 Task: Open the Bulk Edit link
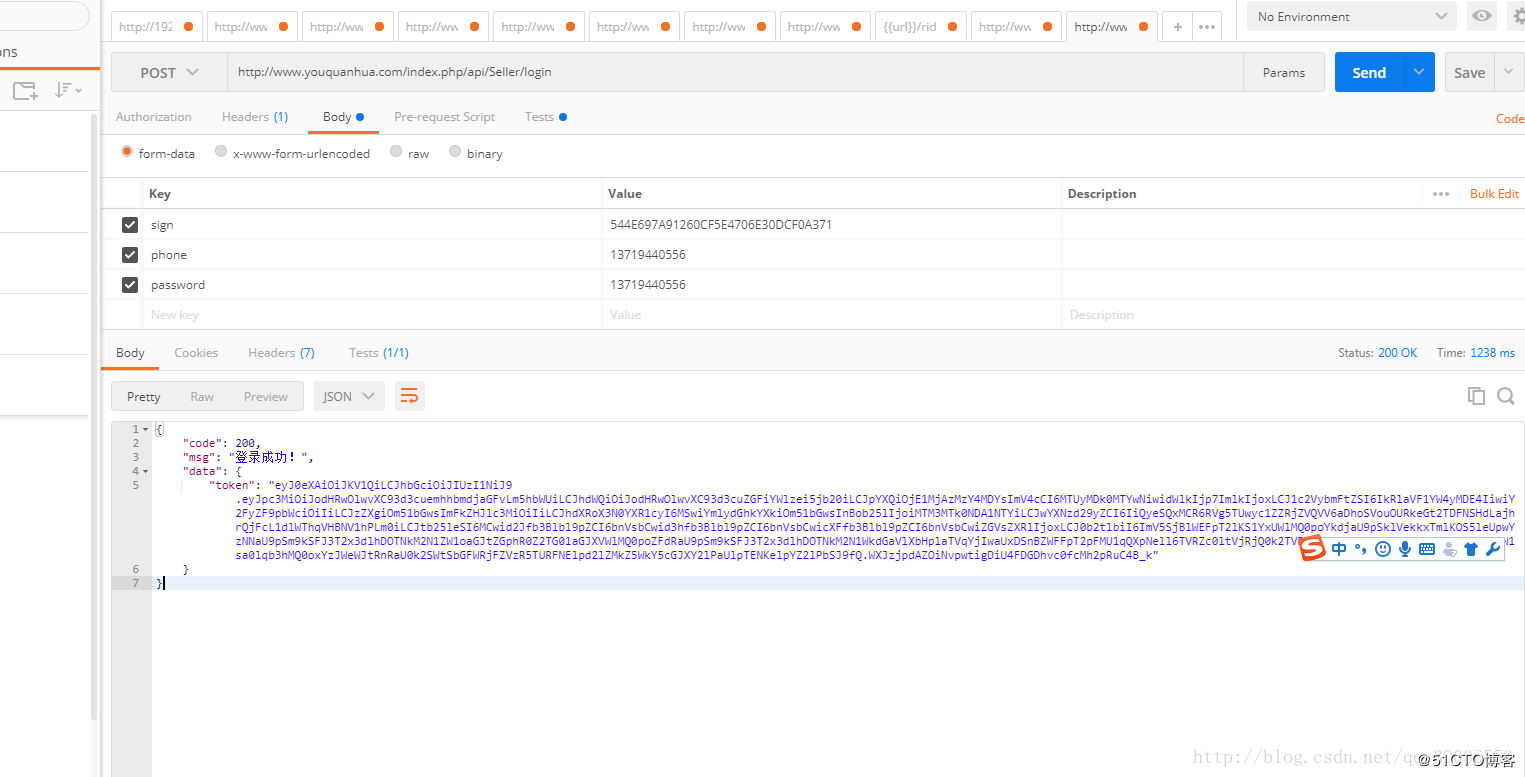(1494, 194)
